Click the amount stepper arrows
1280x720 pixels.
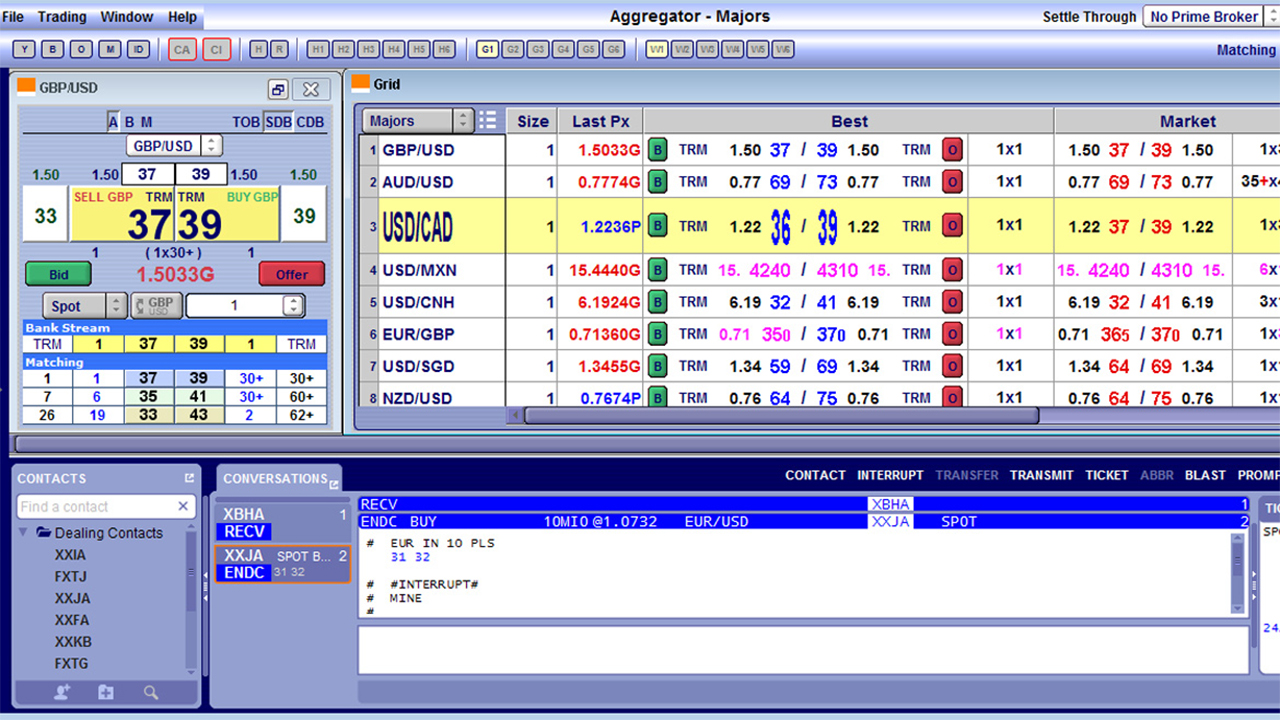pos(293,306)
